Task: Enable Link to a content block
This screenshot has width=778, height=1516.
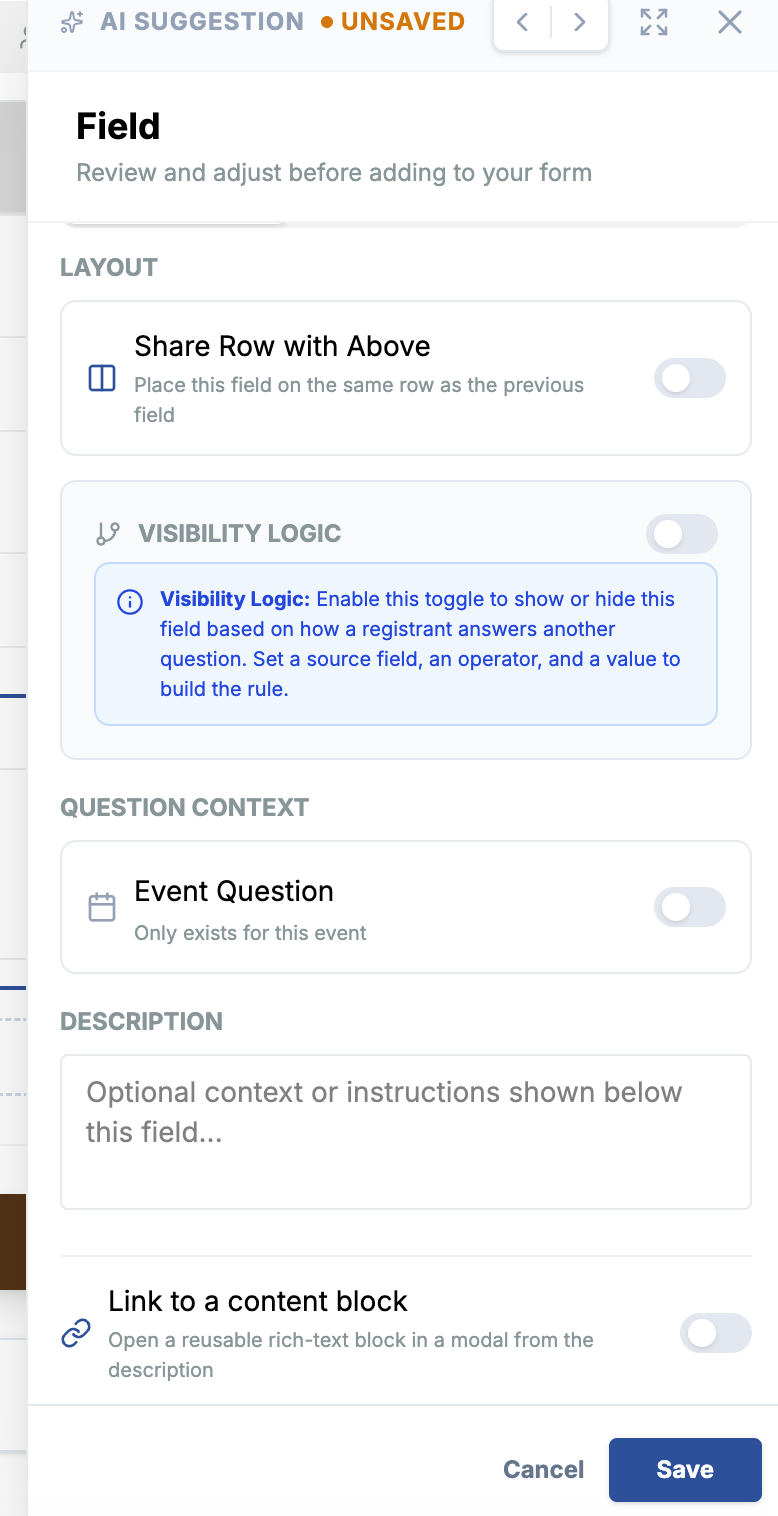Action: [716, 1333]
